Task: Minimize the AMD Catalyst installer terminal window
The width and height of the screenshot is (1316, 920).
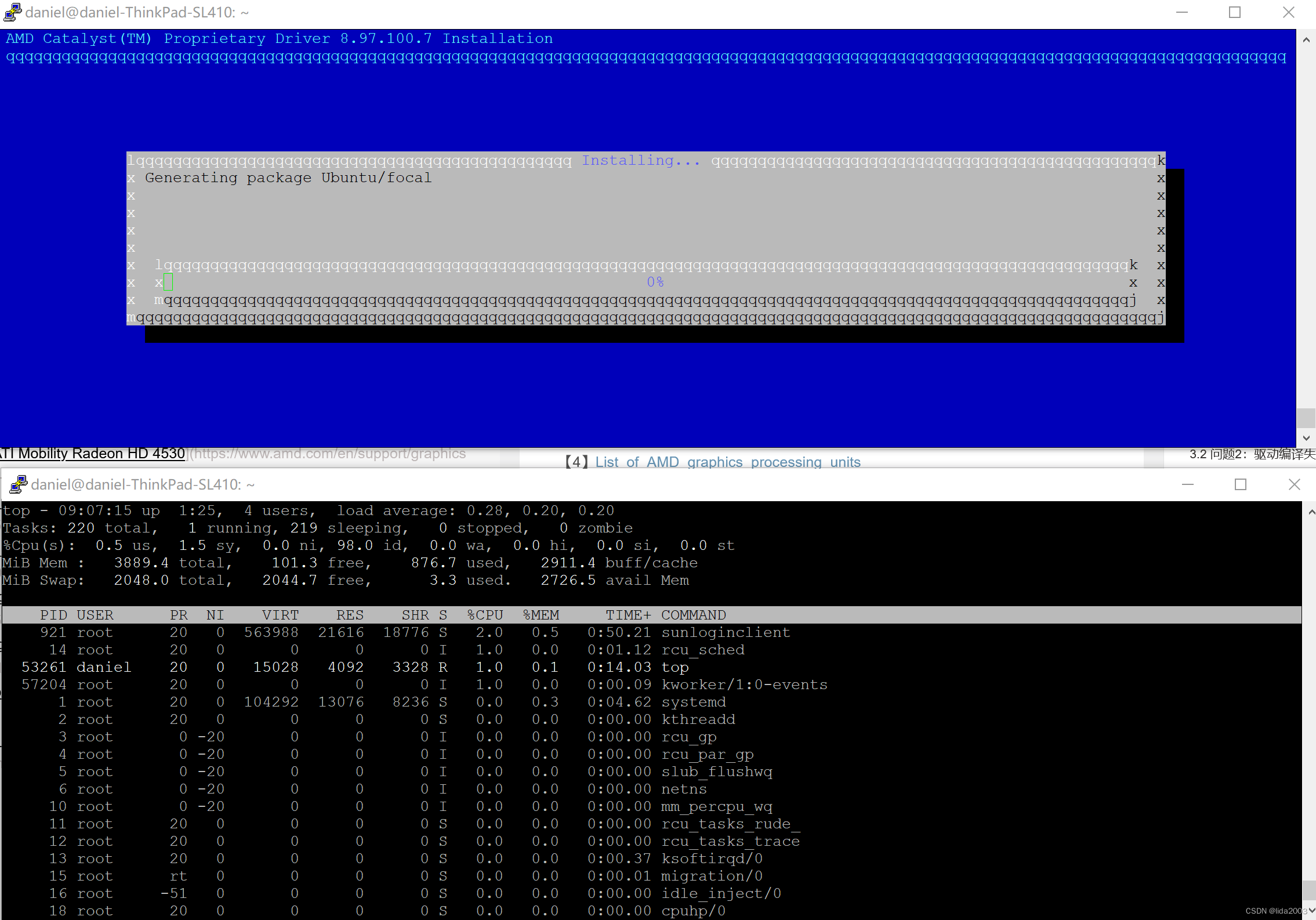Action: (x=1182, y=12)
